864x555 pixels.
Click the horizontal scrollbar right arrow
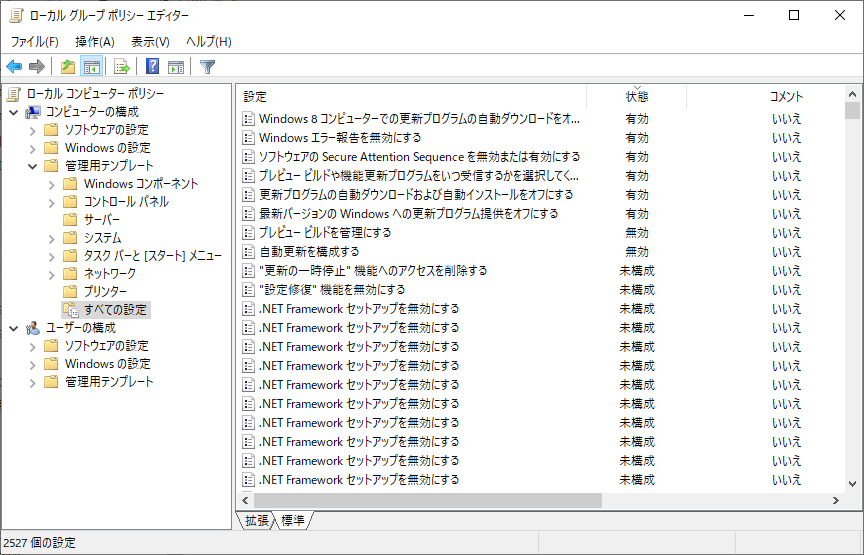[x=836, y=500]
